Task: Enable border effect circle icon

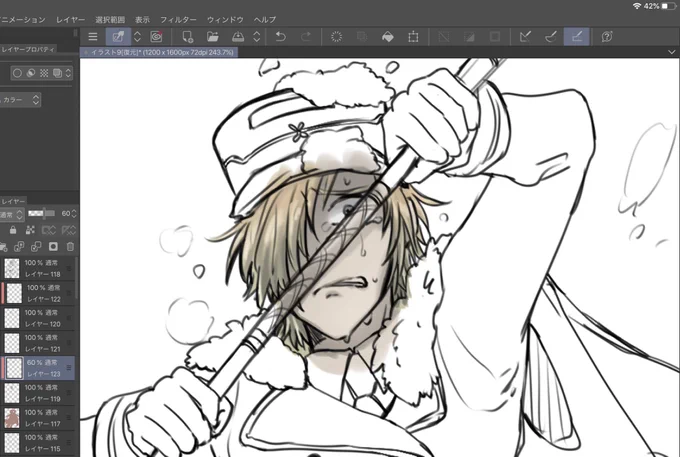Action: coord(17,73)
